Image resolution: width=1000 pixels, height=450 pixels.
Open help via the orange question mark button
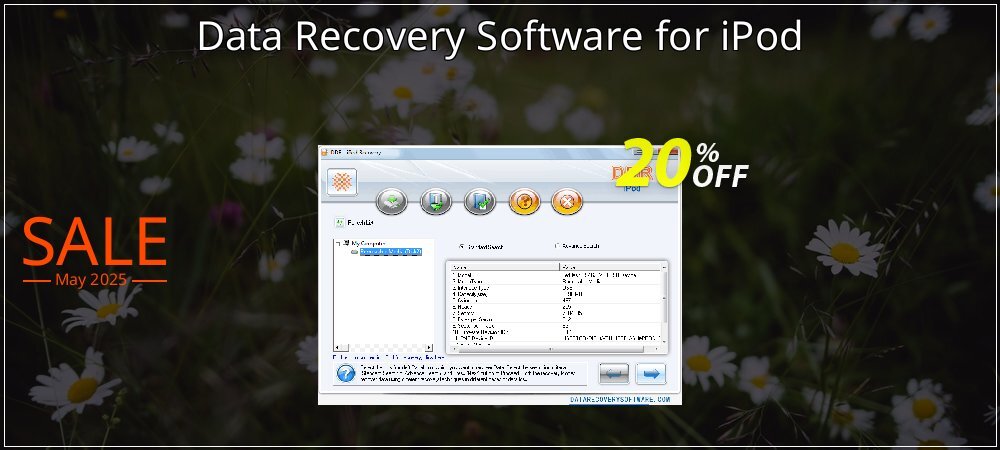[x=524, y=202]
